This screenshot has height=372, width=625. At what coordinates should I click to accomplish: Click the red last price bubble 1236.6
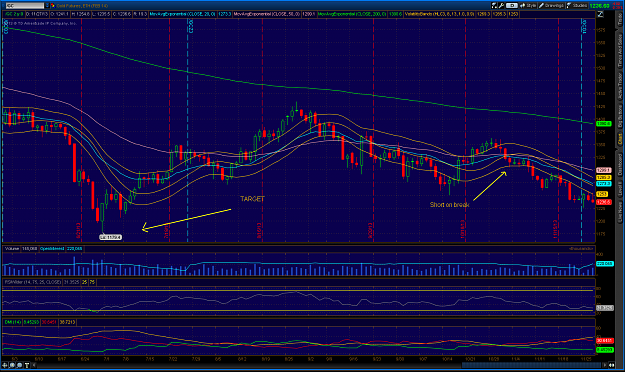(x=603, y=203)
